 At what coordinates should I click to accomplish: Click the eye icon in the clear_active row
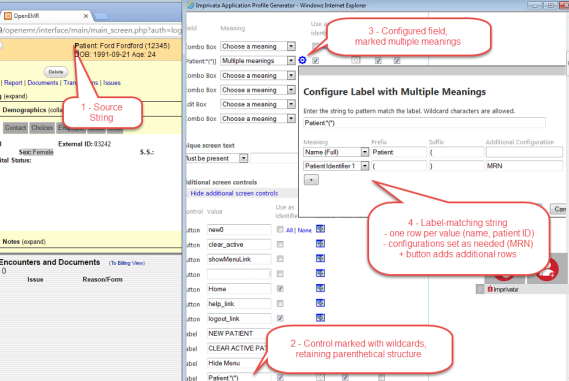[320, 244]
